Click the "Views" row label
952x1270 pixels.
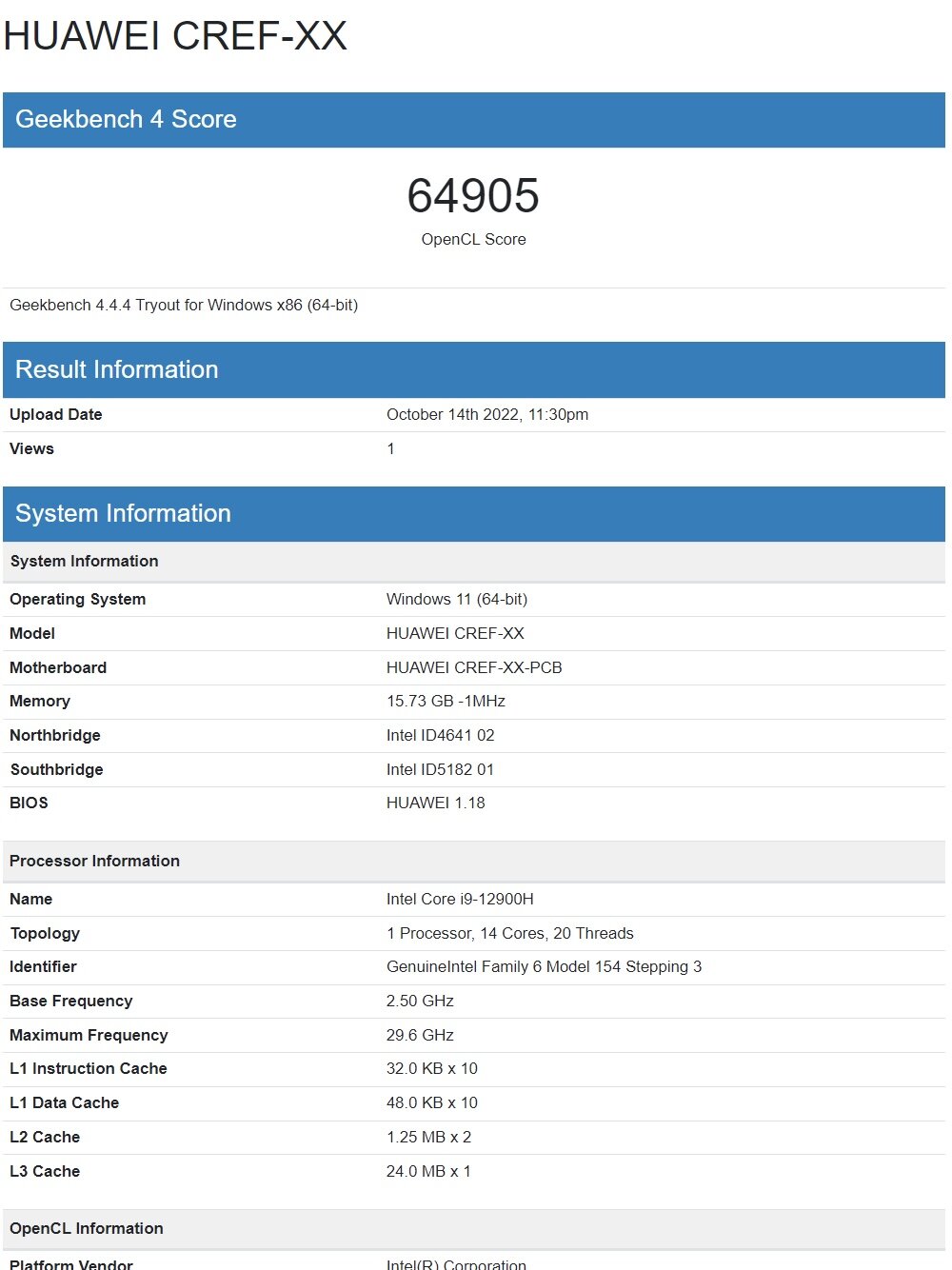pos(32,449)
